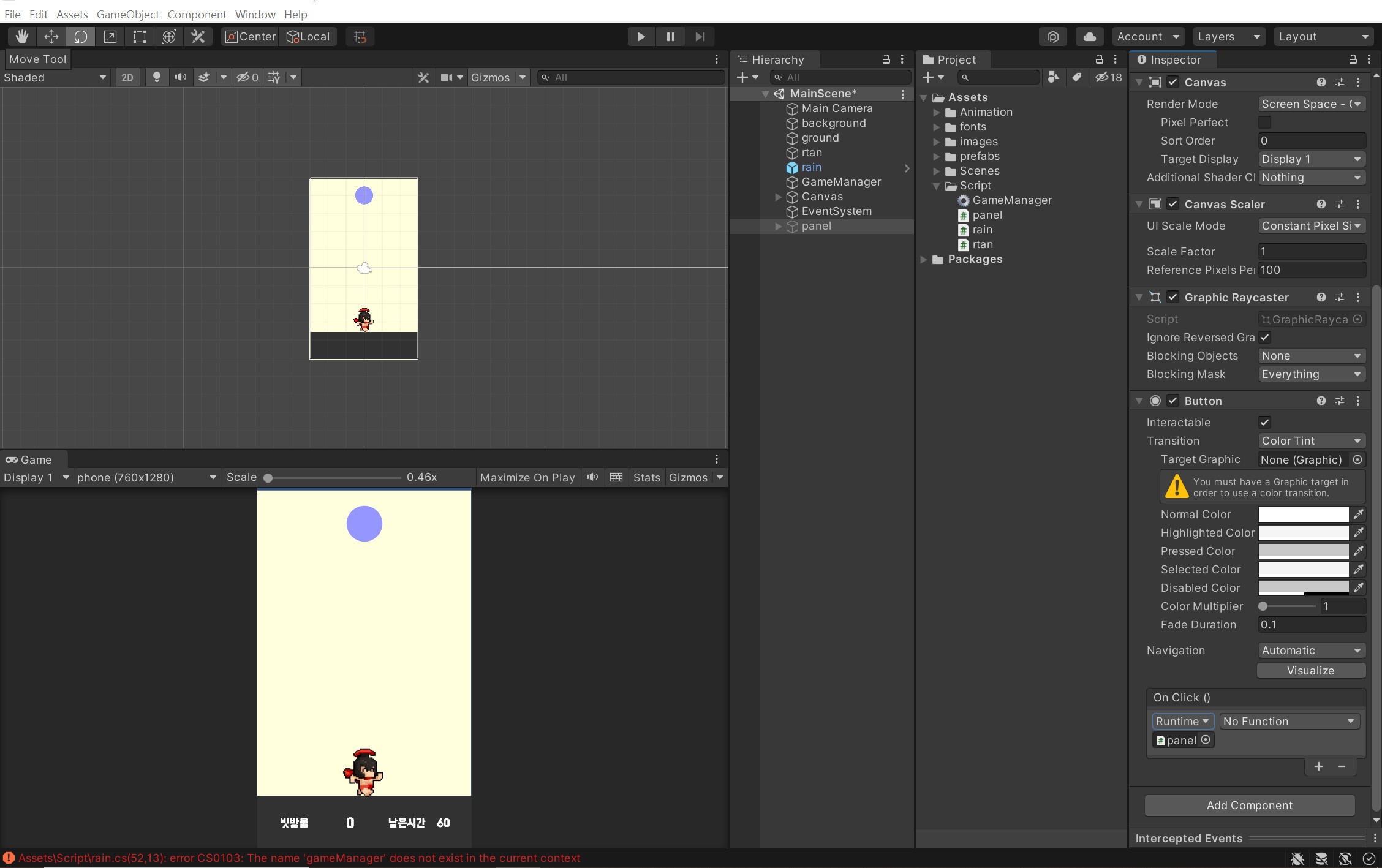Mute audio in Game view
The height and width of the screenshot is (868, 1382).
(592, 477)
